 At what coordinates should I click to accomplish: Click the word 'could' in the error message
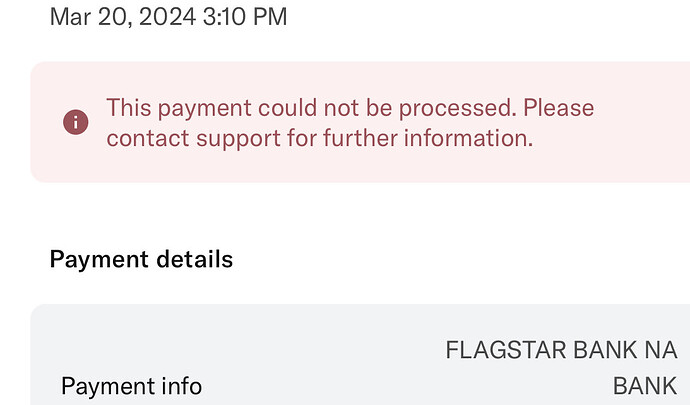click(287, 108)
